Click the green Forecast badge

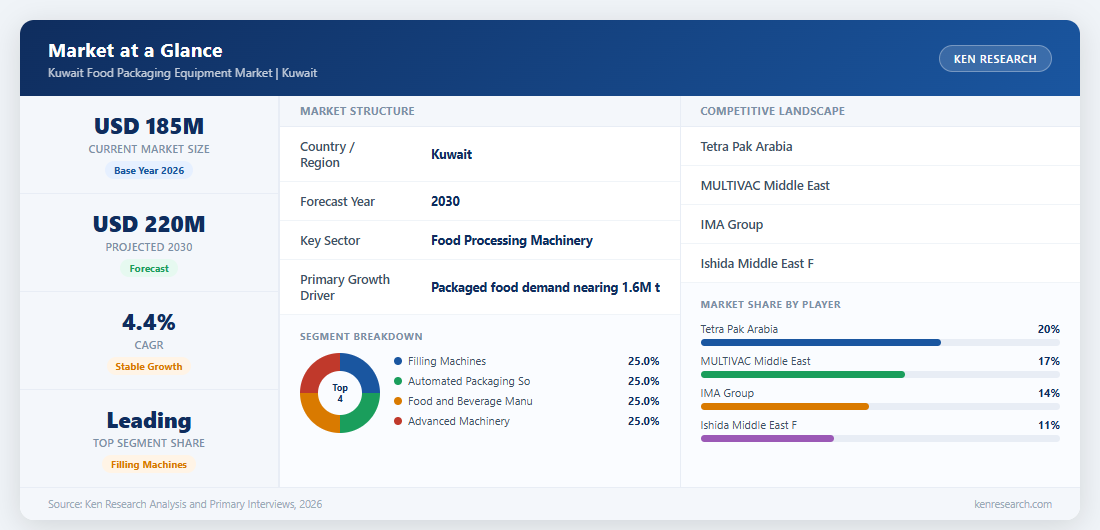pyautogui.click(x=149, y=268)
